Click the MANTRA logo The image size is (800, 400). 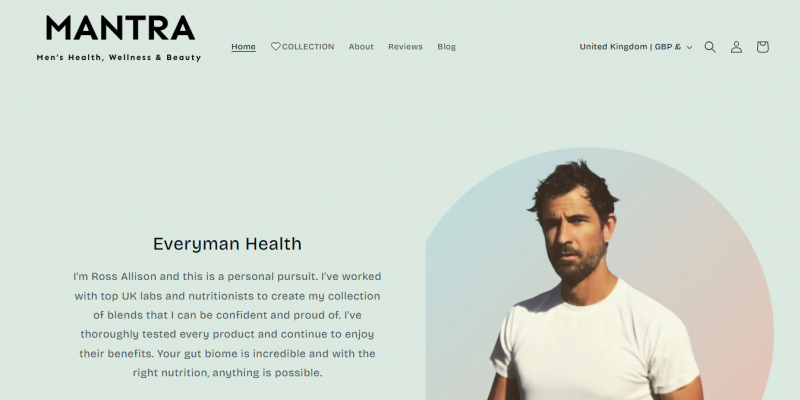click(120, 28)
